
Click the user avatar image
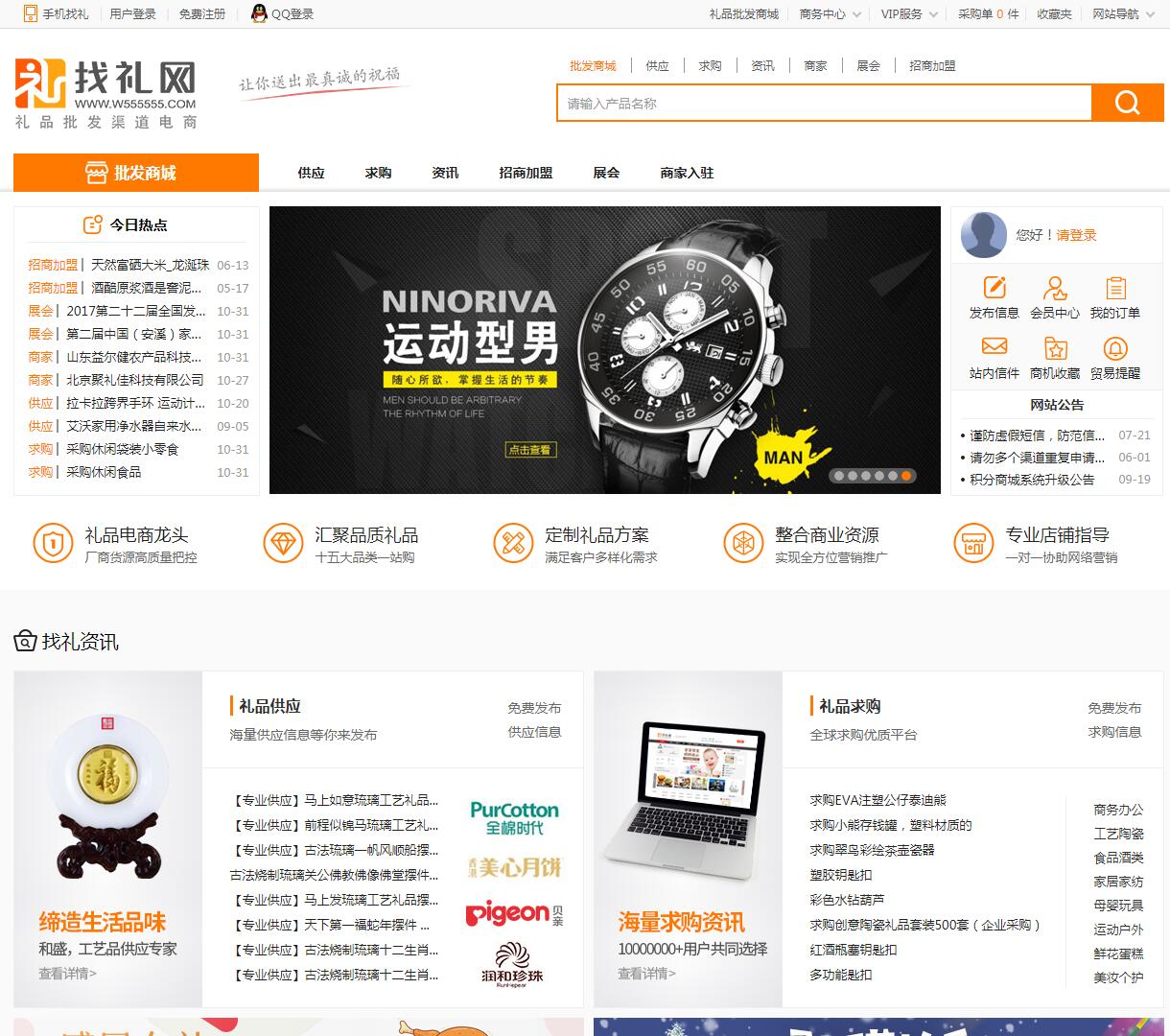coord(984,234)
